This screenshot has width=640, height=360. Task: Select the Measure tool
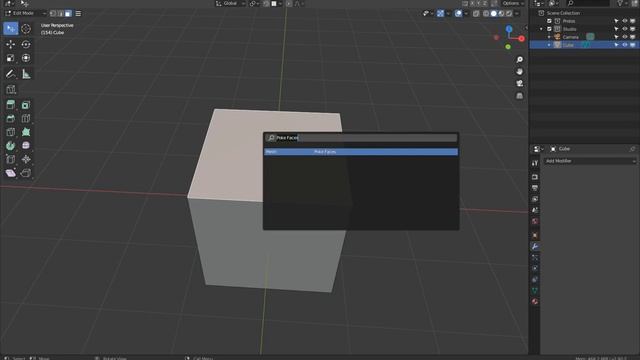click(26, 74)
